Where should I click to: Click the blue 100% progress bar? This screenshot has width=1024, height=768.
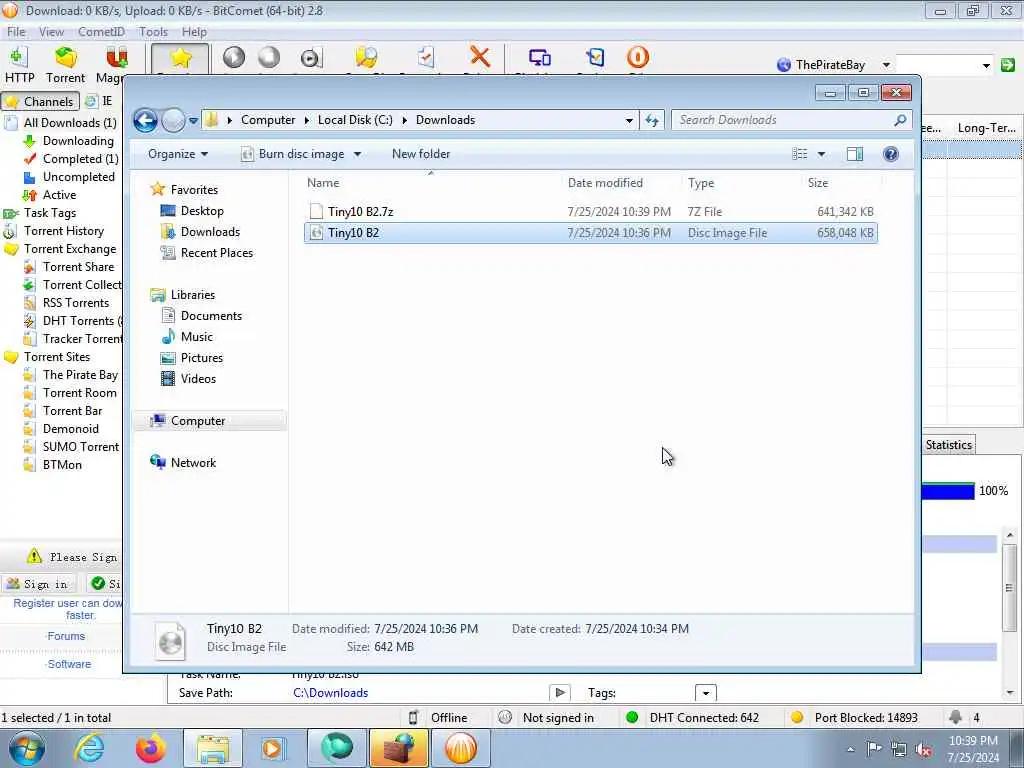click(948, 491)
